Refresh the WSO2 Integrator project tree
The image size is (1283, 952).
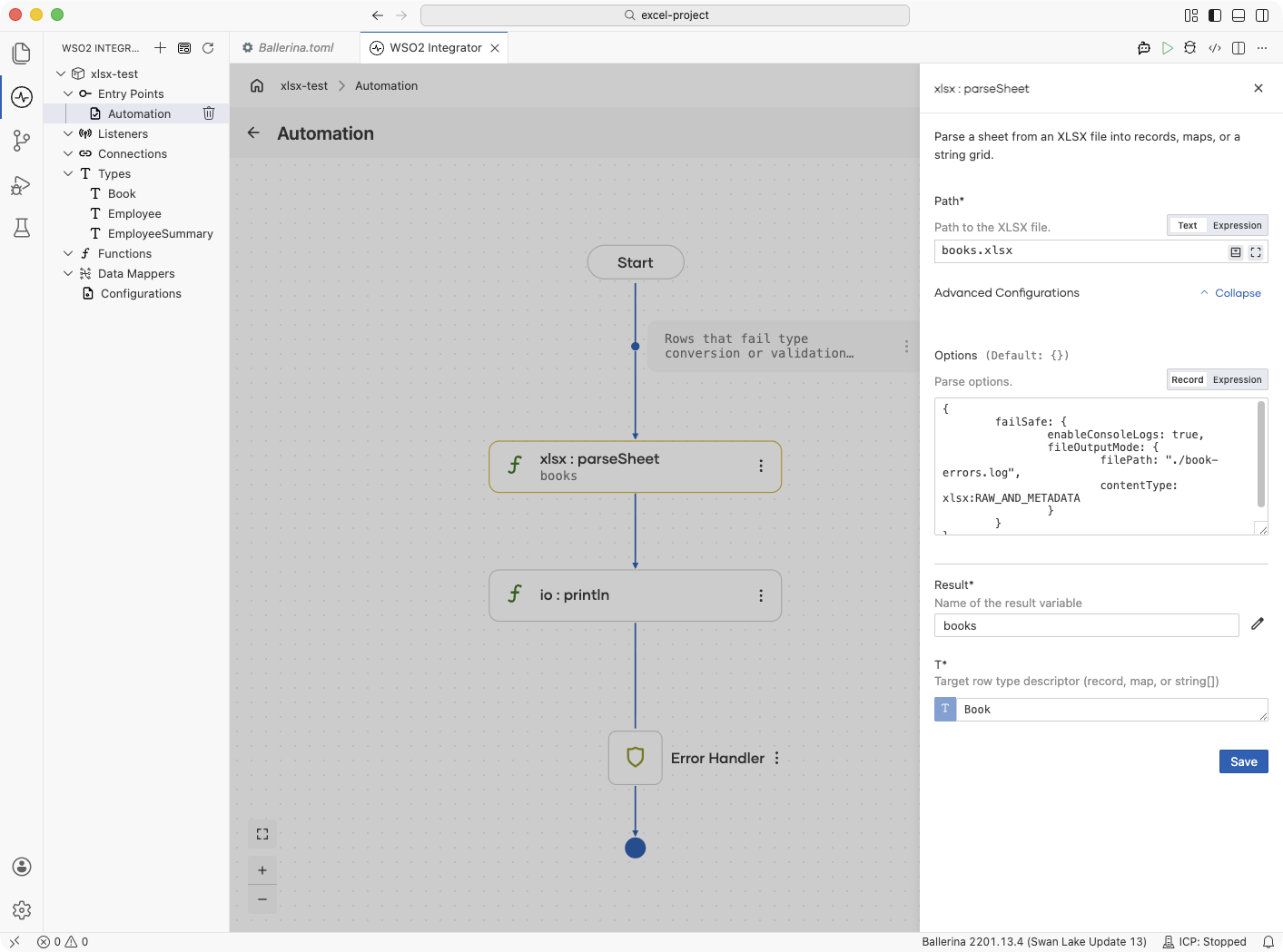pyautogui.click(x=208, y=48)
